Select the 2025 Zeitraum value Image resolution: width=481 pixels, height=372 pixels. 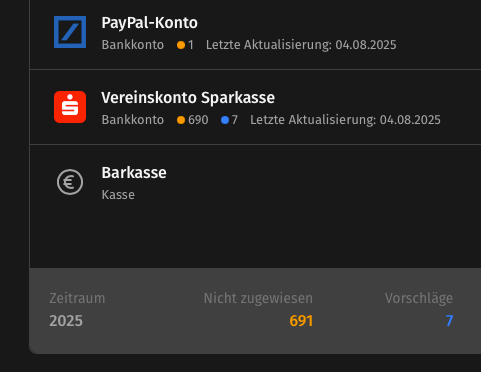66,321
